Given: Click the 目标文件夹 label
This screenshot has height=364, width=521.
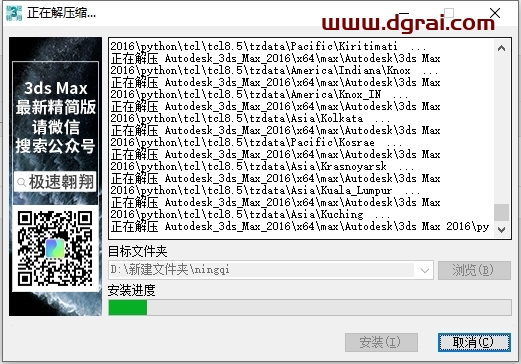Looking at the screenshot, I should click(137, 251).
